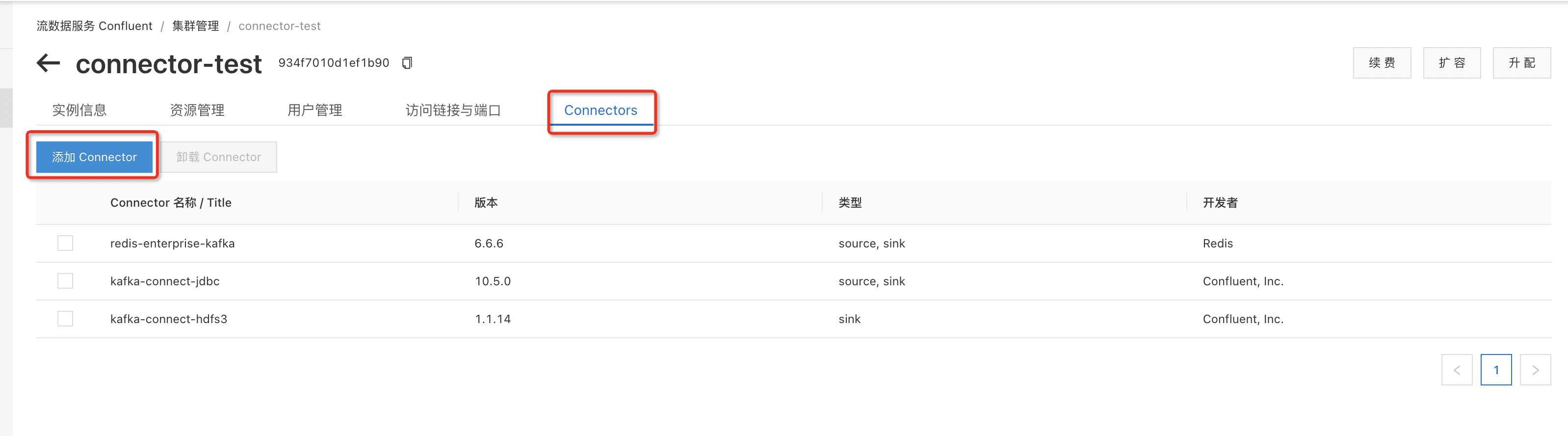Select page 1 in pagination
This screenshot has height=436, width=1568.
(x=1496, y=370)
